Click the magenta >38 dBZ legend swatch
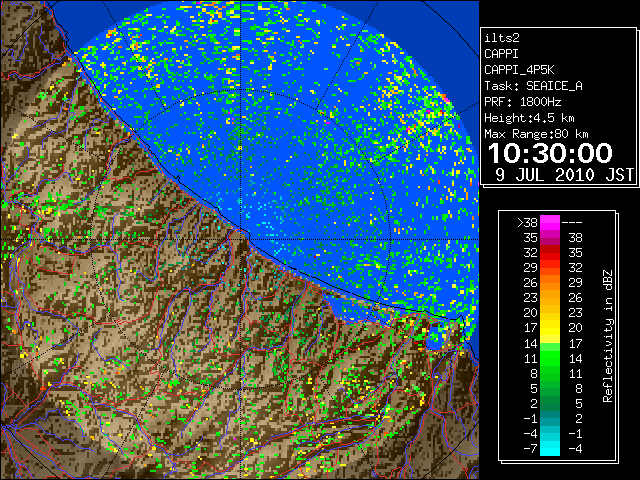The width and height of the screenshot is (640, 480). tap(550, 222)
